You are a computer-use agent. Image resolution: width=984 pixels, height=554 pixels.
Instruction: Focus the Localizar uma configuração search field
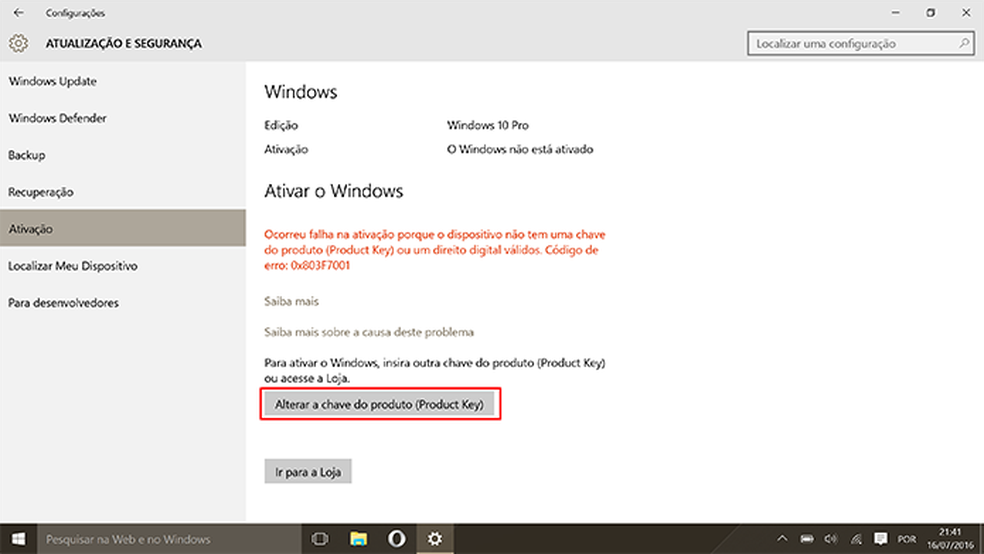point(860,43)
